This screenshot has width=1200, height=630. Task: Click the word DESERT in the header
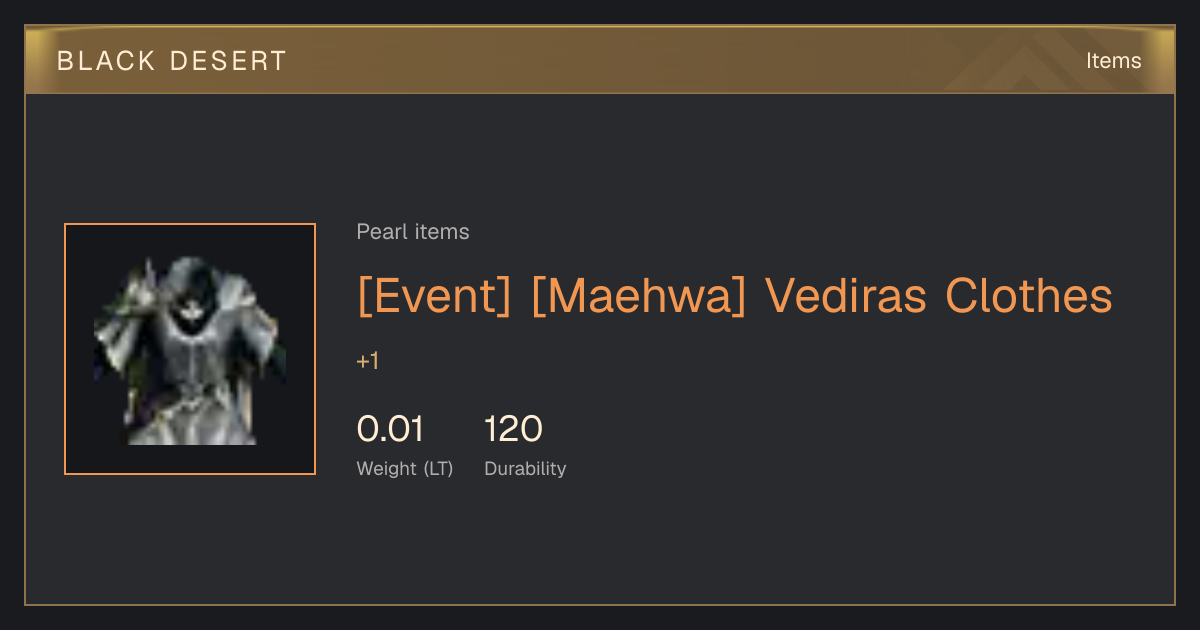pyautogui.click(x=228, y=61)
